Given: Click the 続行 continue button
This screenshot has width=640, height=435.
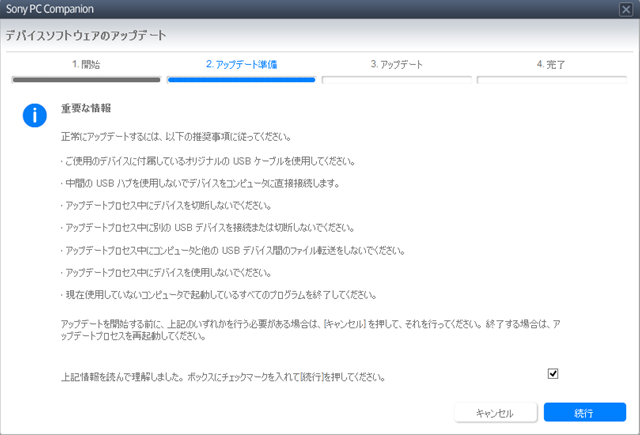Looking at the screenshot, I should (x=584, y=413).
